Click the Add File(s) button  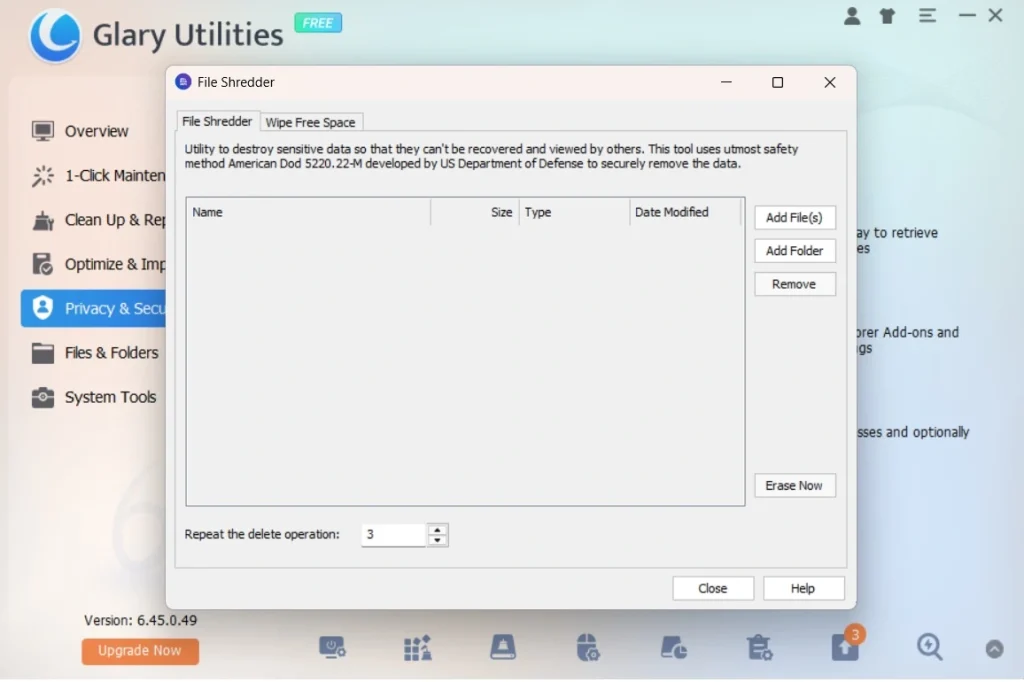point(795,218)
